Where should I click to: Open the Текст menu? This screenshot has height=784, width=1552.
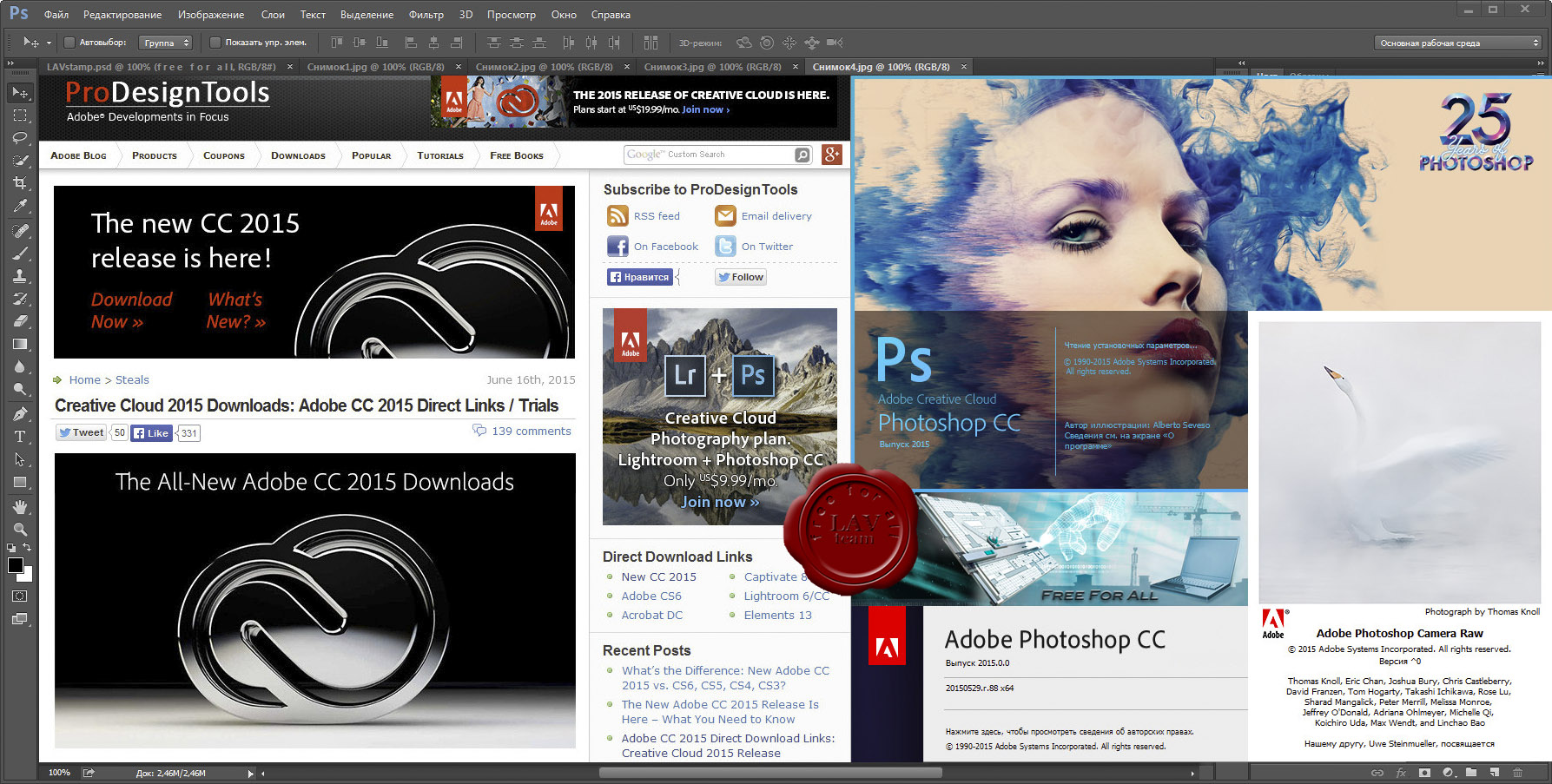[x=313, y=15]
